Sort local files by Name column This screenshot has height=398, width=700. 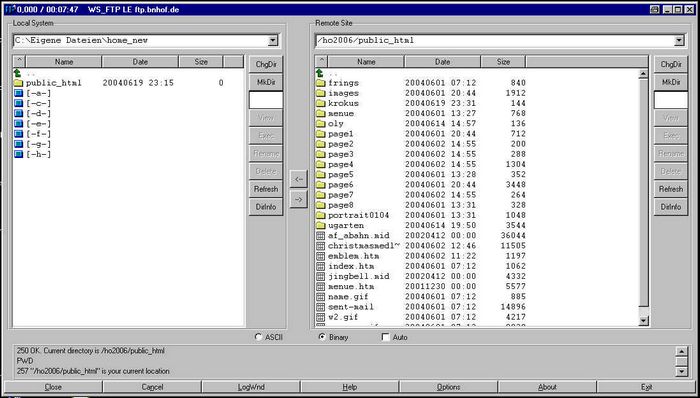64,62
